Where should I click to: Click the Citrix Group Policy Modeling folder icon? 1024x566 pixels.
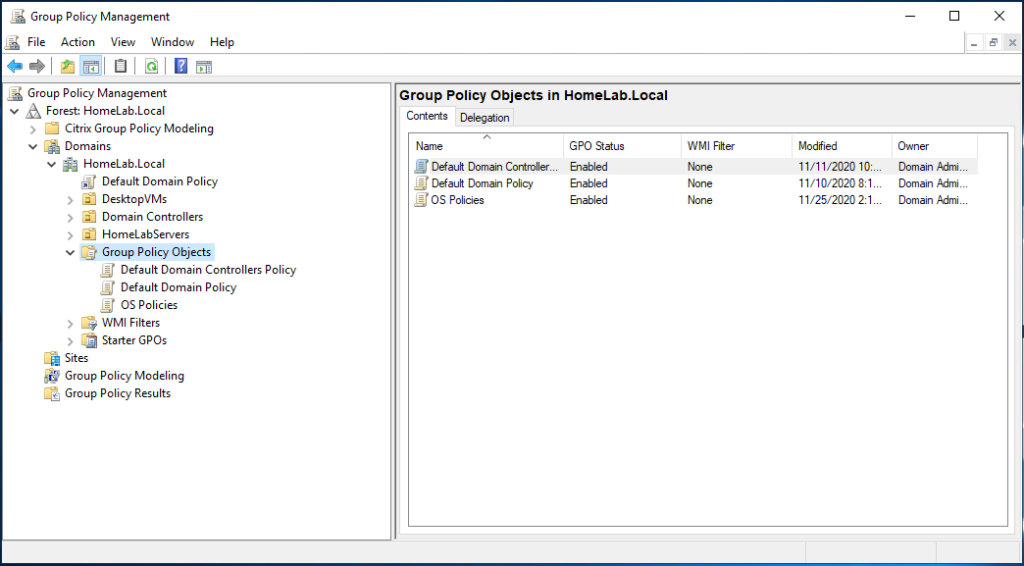[x=52, y=129]
